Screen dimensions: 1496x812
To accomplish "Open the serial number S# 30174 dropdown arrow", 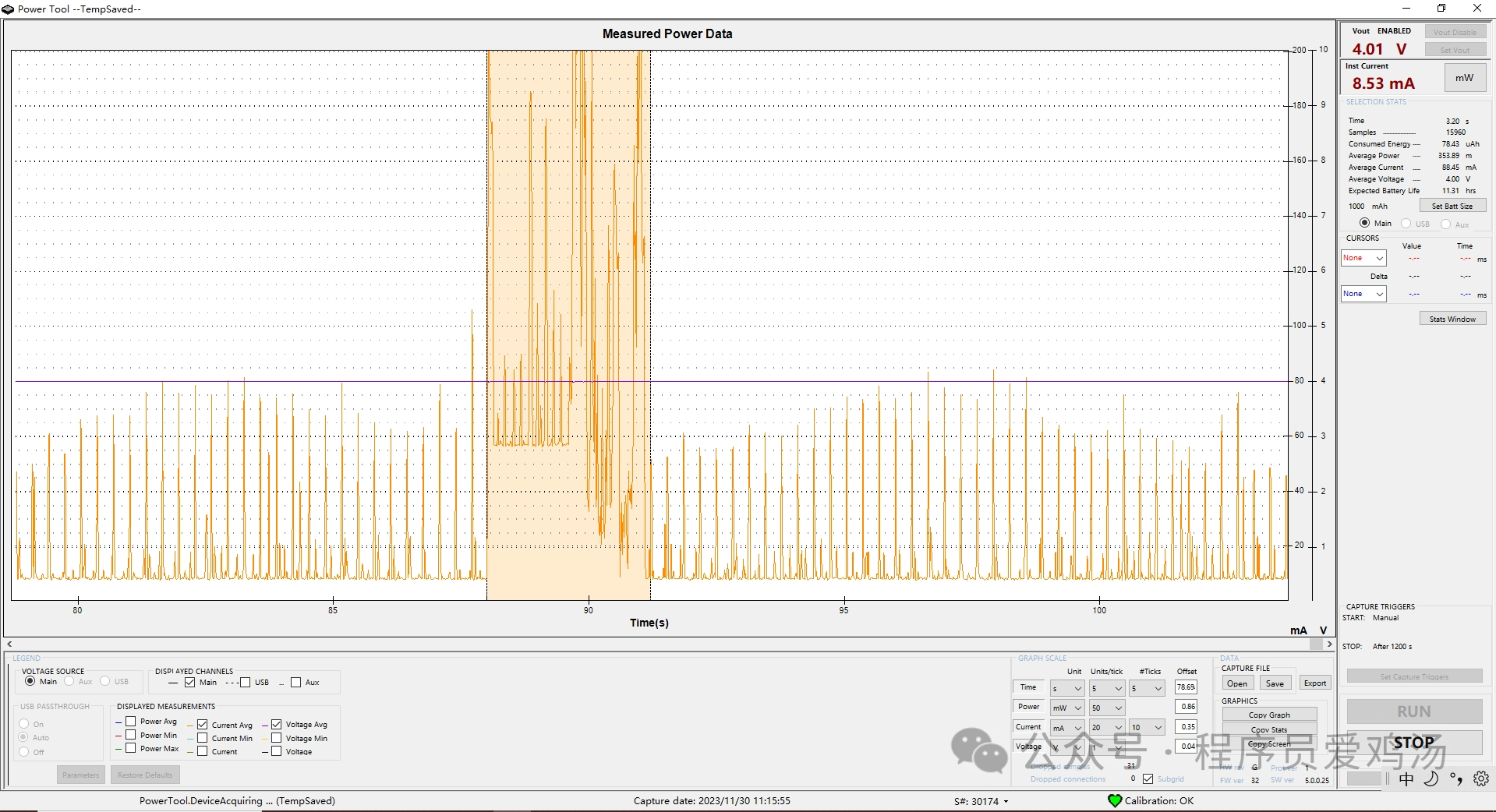I will (x=1006, y=801).
